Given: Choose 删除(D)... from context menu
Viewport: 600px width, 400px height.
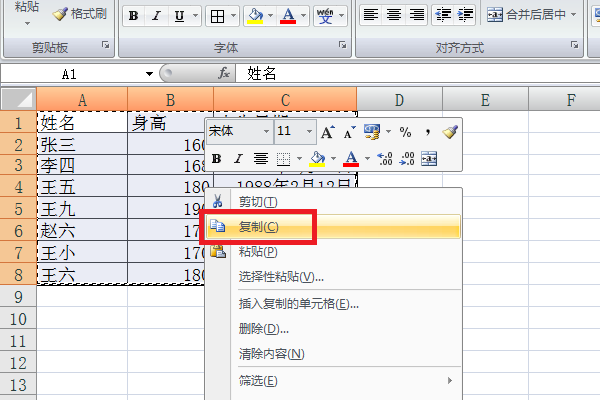Looking at the screenshot, I should 334,328.
